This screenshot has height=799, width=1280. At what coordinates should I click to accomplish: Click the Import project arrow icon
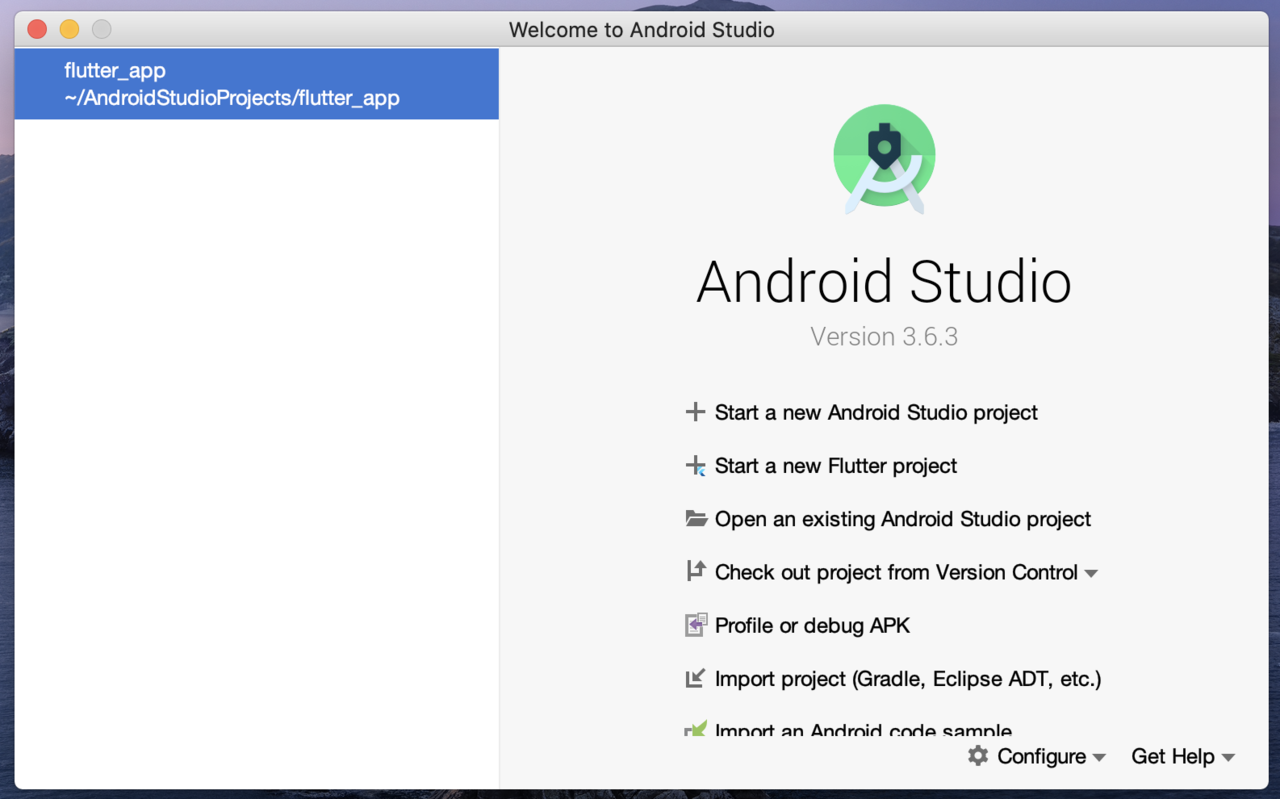tap(695, 678)
